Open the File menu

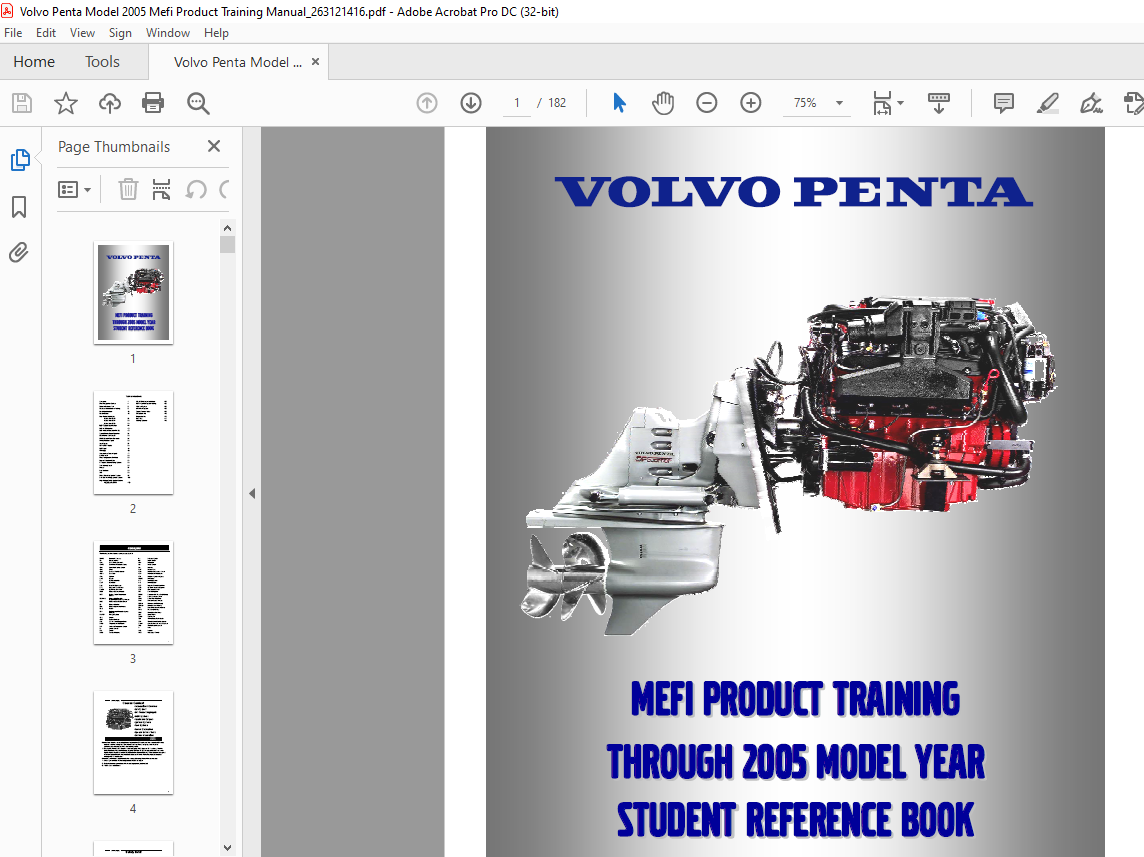[x=13, y=33]
